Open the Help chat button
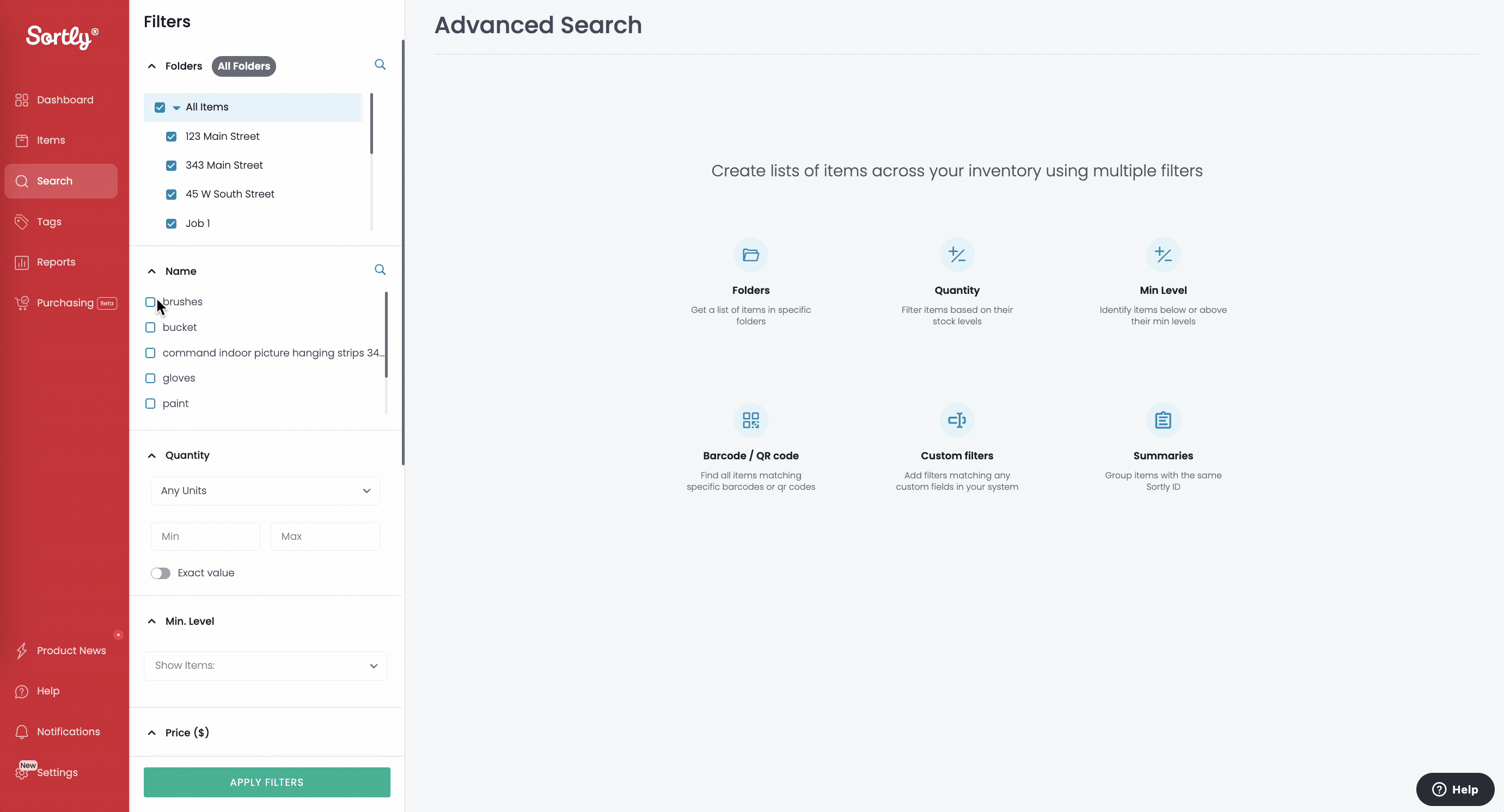The height and width of the screenshot is (812, 1504). (1454, 789)
